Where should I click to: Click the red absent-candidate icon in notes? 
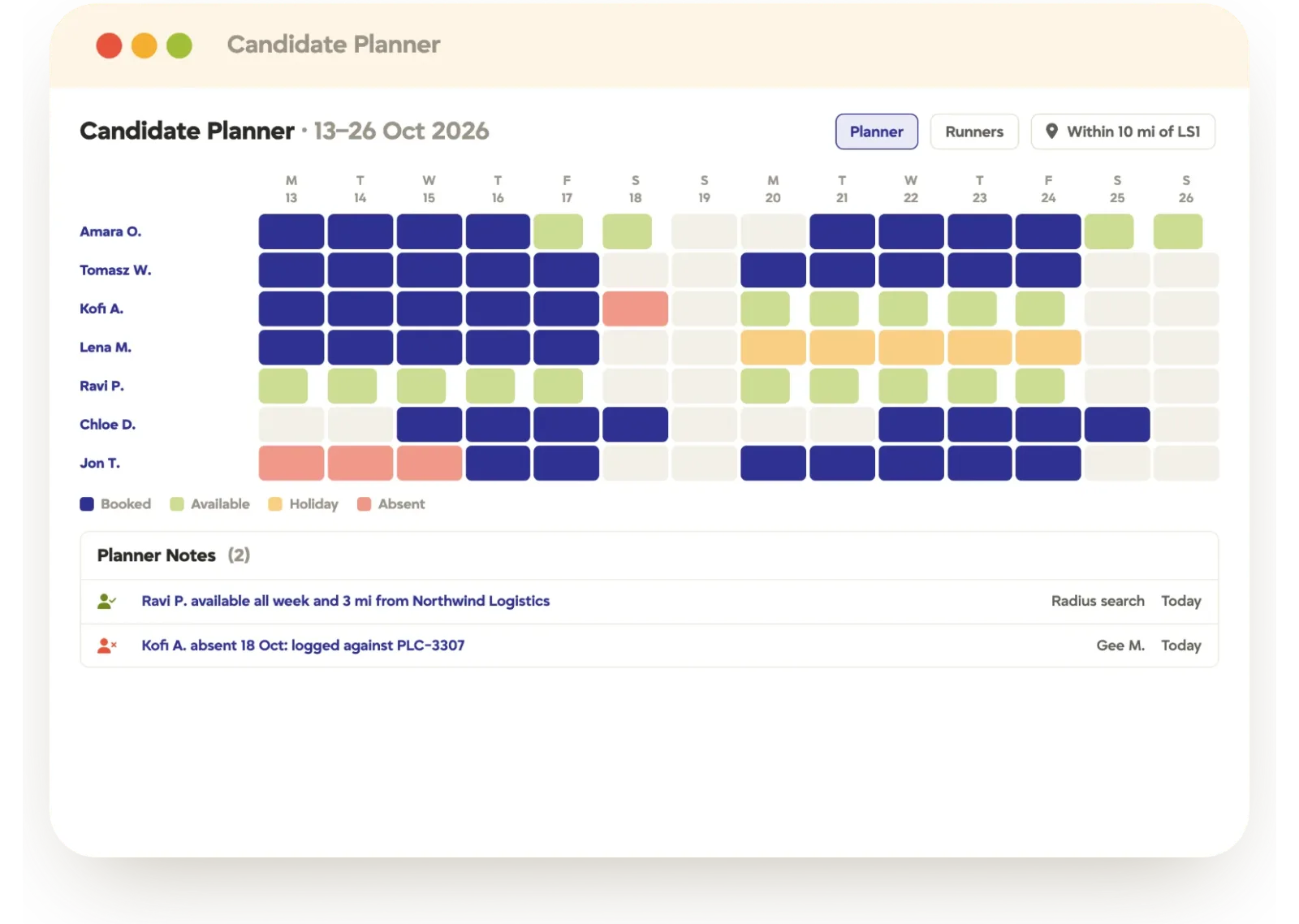[106, 646]
